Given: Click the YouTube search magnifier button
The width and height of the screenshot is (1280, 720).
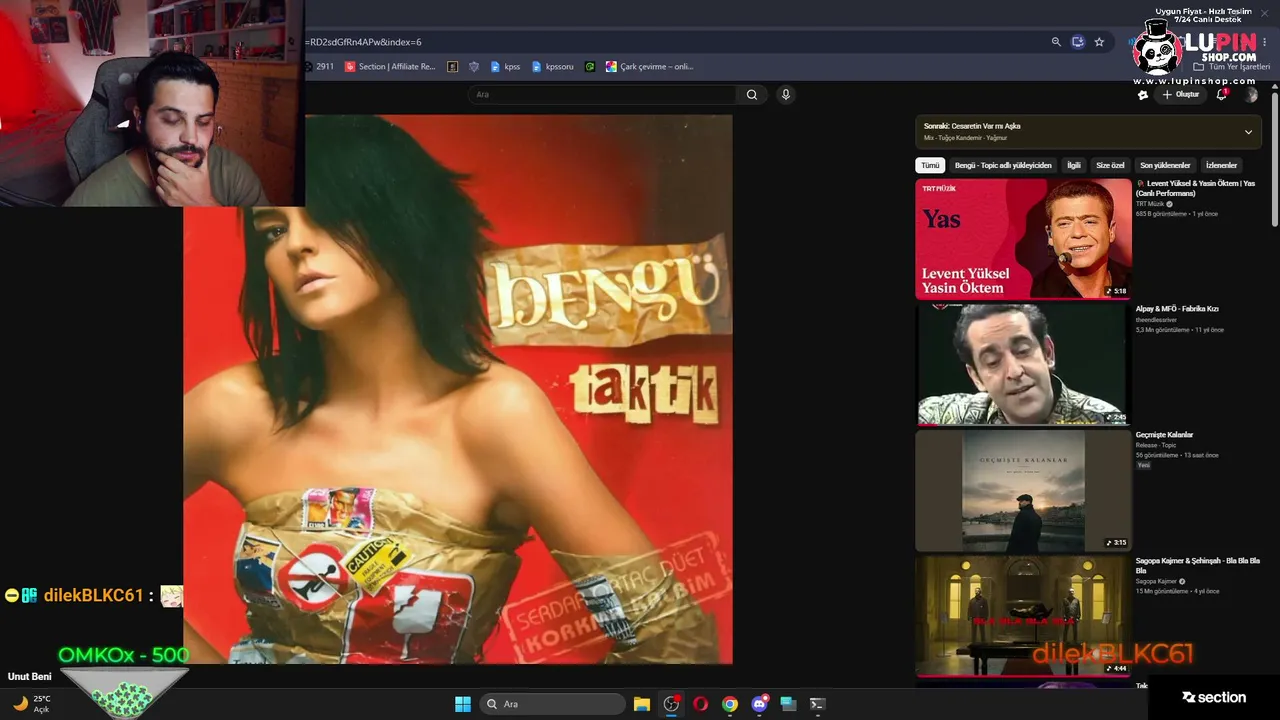Looking at the screenshot, I should [x=752, y=94].
